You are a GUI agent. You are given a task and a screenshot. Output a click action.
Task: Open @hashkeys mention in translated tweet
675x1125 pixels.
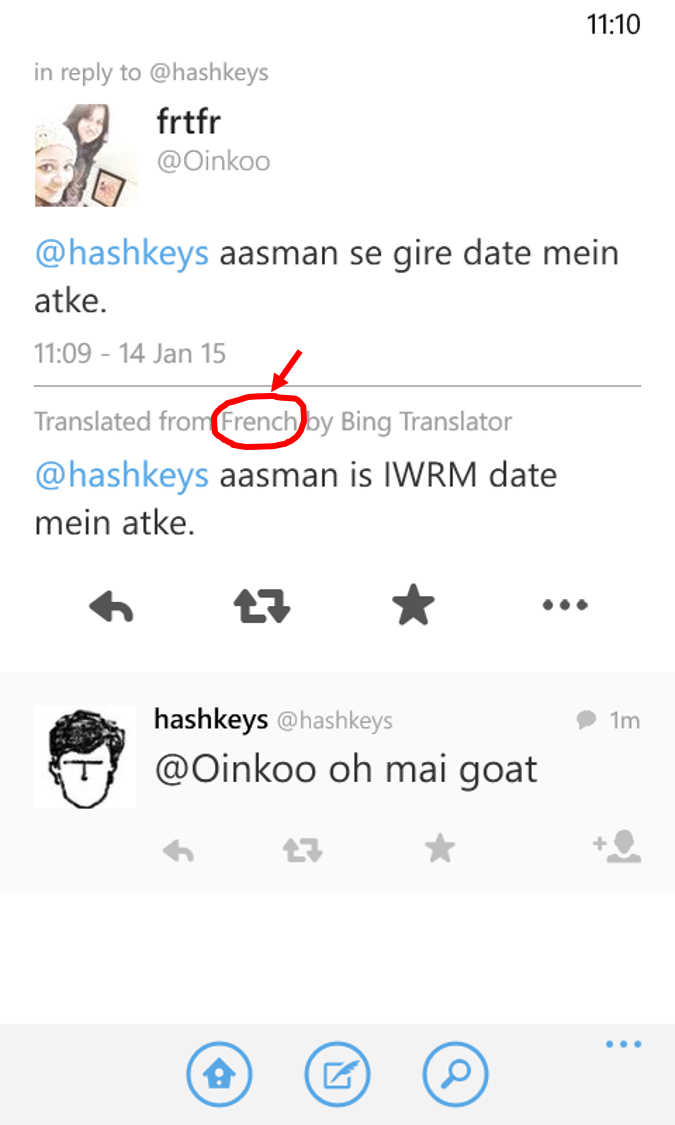(122, 476)
